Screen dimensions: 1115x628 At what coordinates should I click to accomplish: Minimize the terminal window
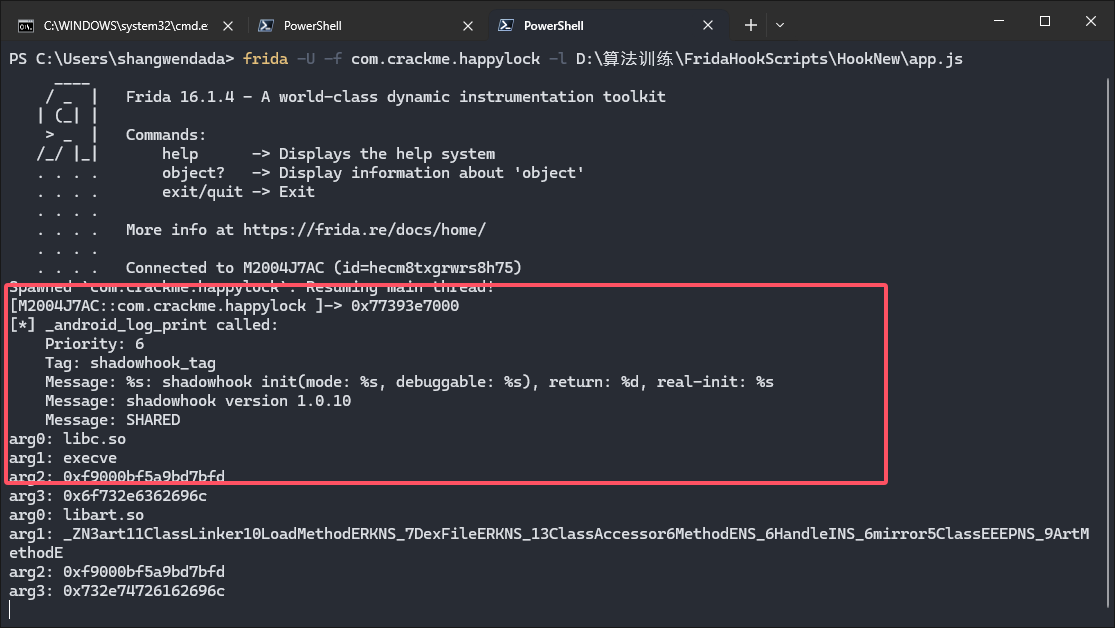coord(999,21)
